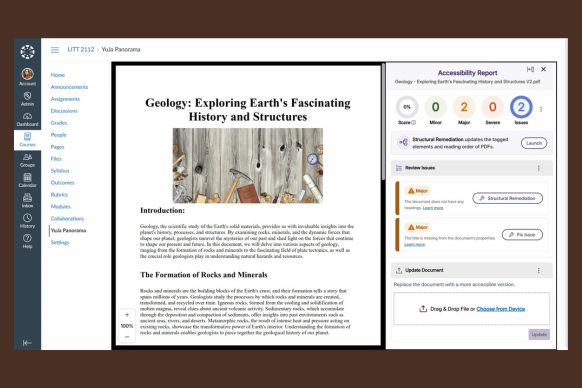Open Files in the course menu

click(56, 159)
